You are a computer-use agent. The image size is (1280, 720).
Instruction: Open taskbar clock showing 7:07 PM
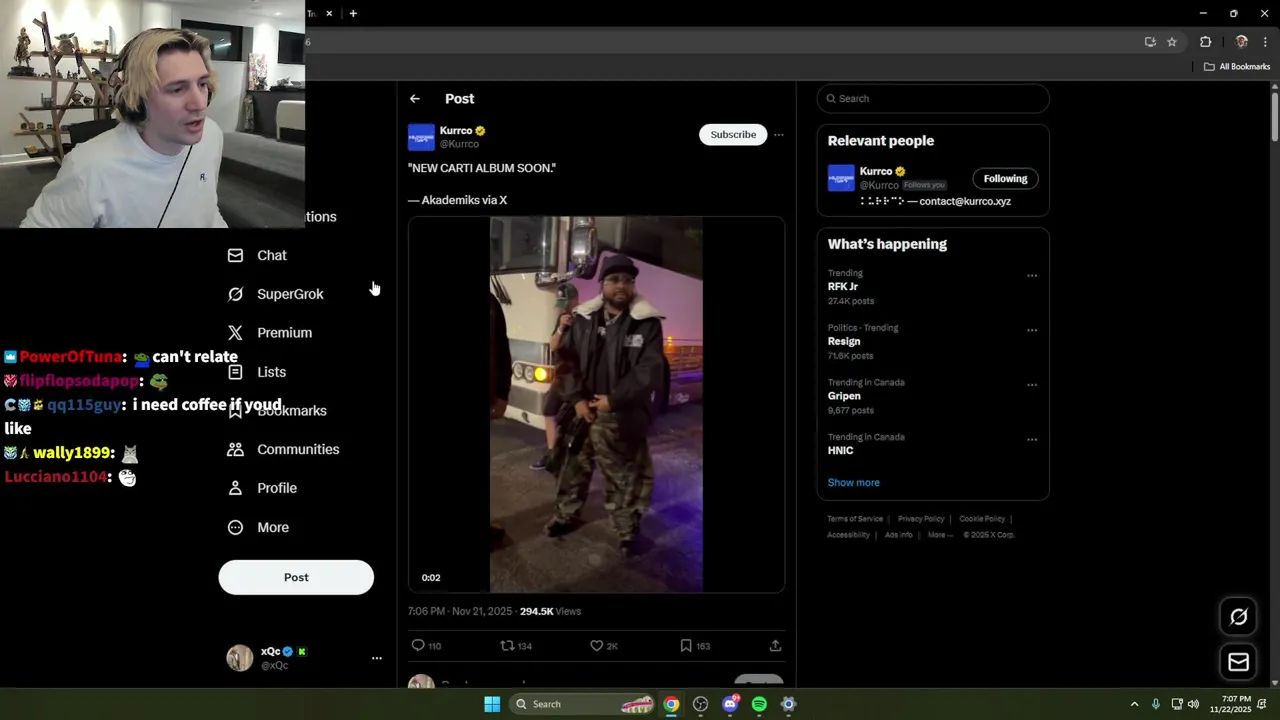[1230, 704]
